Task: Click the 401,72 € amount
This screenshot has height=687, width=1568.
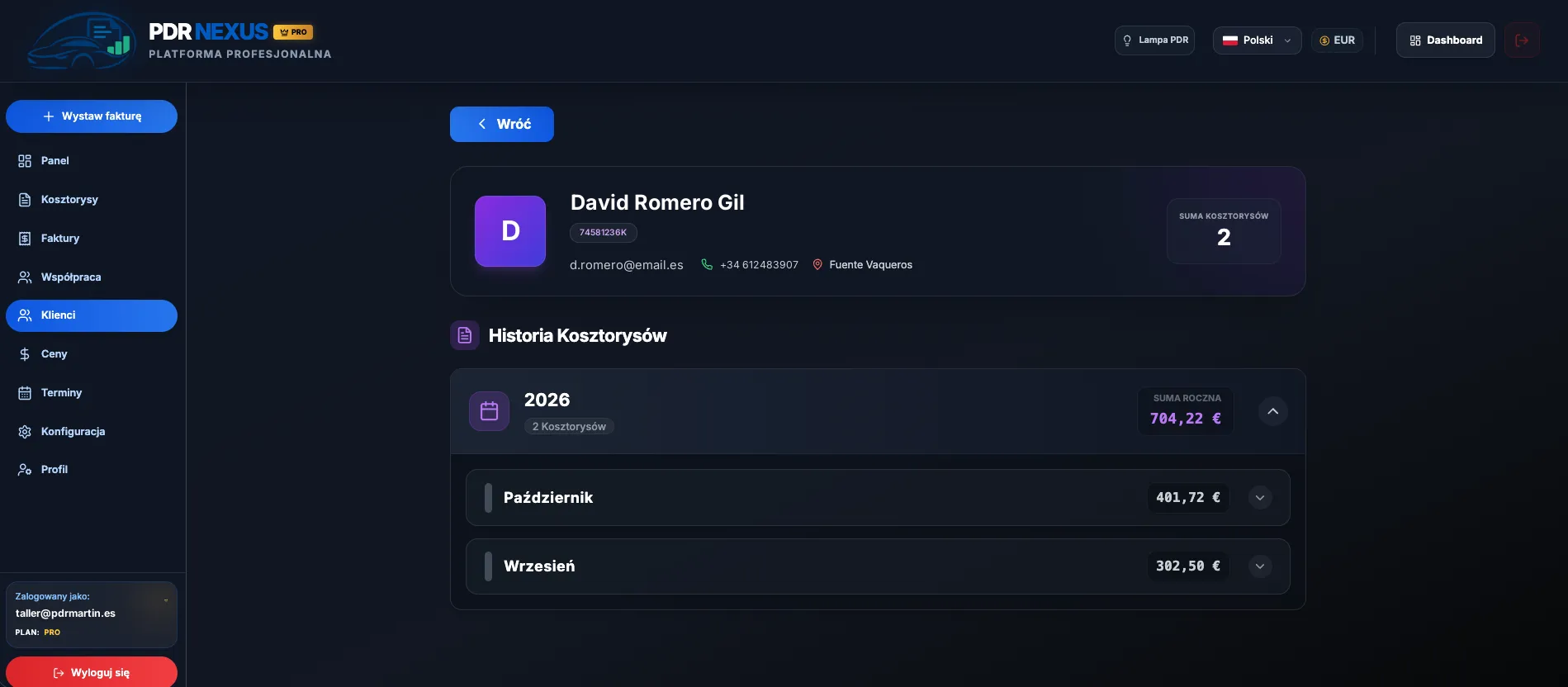Action: tap(1188, 498)
